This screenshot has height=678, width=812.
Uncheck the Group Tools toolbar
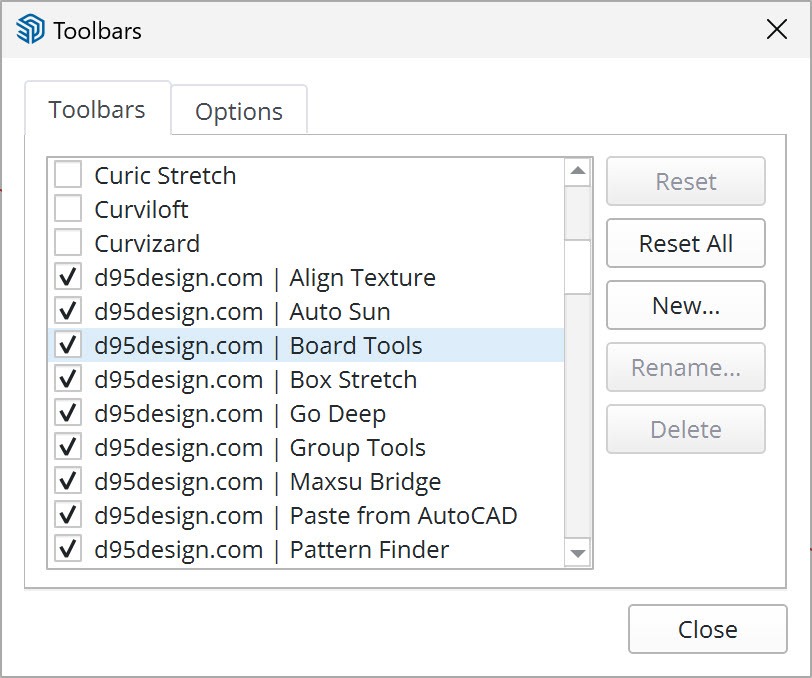coord(68,448)
